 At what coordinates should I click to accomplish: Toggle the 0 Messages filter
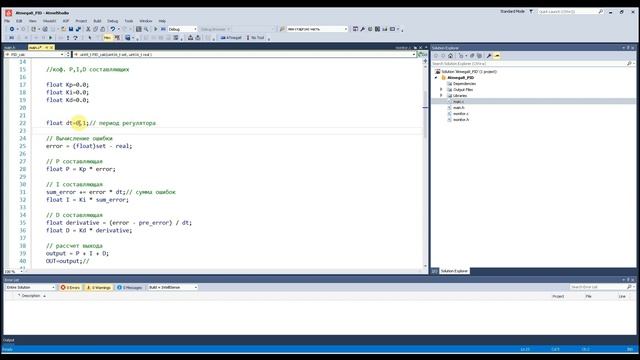point(129,287)
